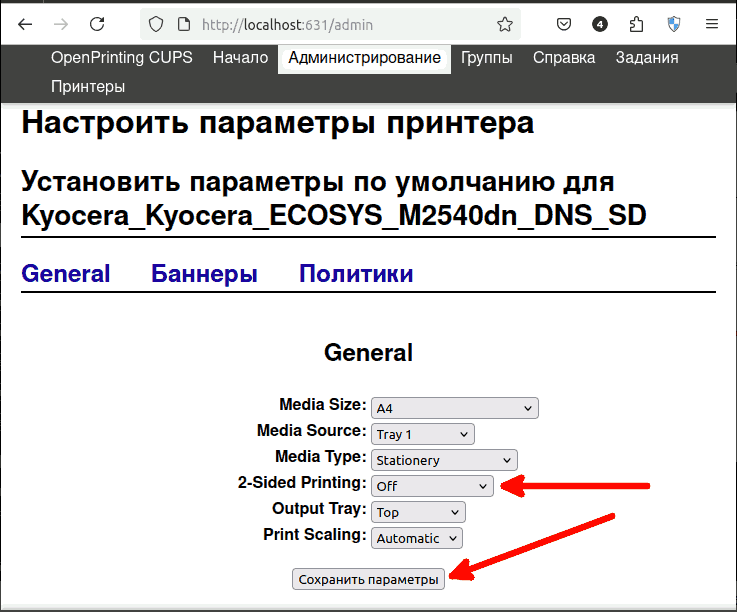Click the Media Source label

pyautogui.click(x=312, y=431)
